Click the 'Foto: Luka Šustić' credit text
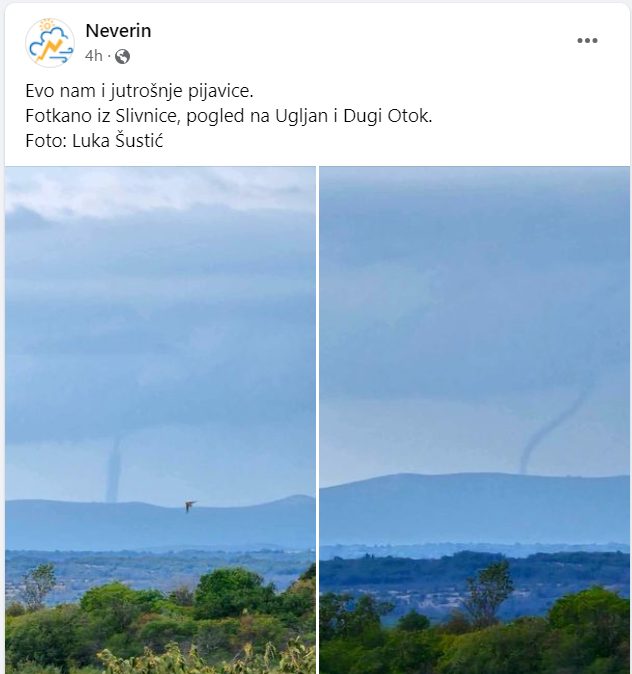Screen dimensions: 632x674 pos(94,141)
